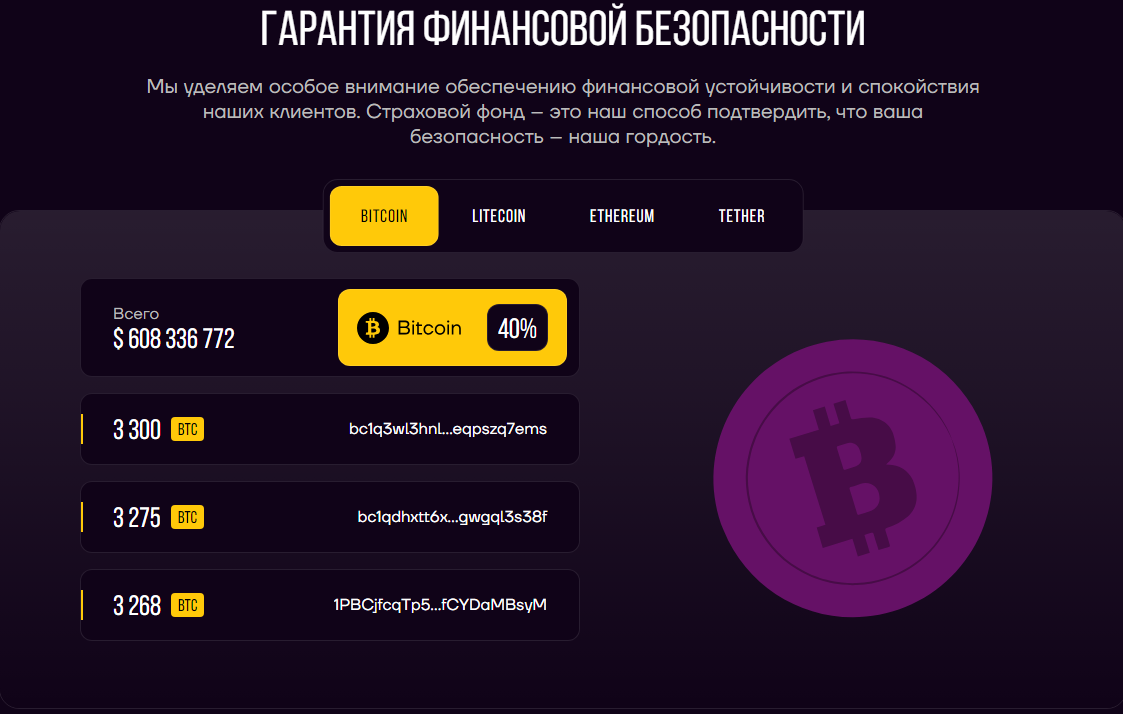Click the 3 300 BTC amount
Viewport: 1123px width, 714px height.
137,430
